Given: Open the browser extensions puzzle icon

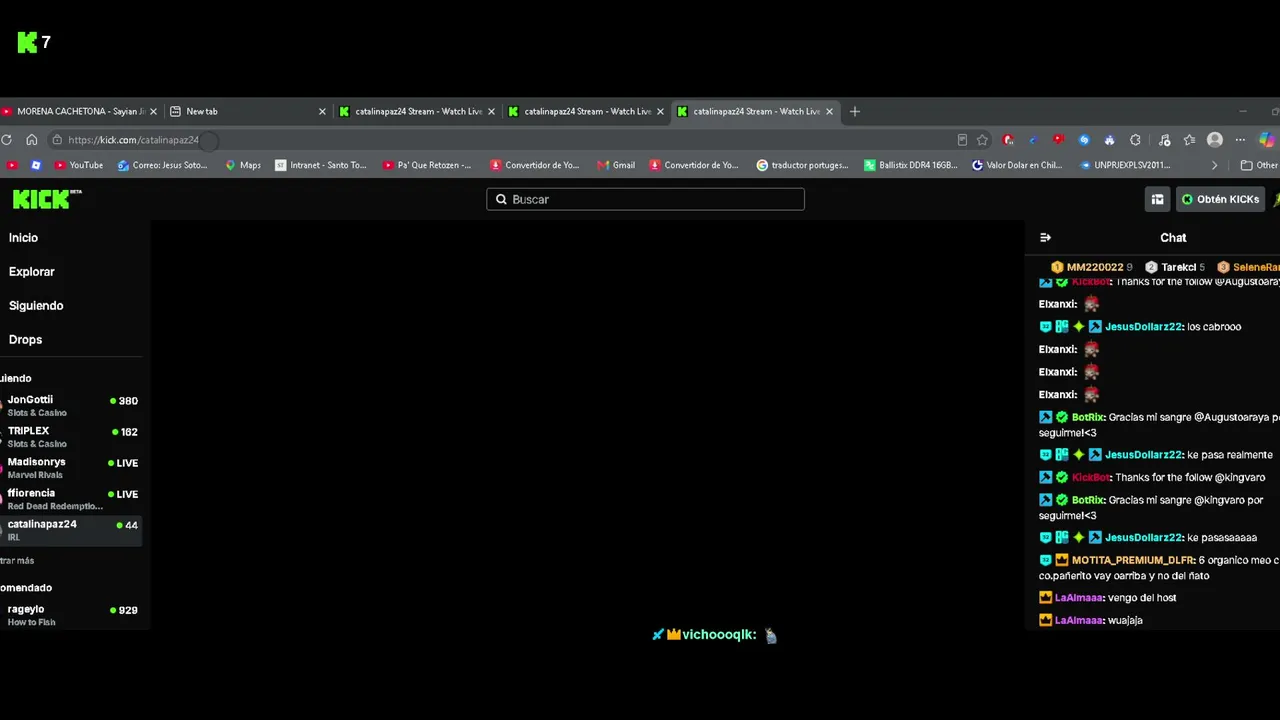Looking at the screenshot, I should 1135,140.
